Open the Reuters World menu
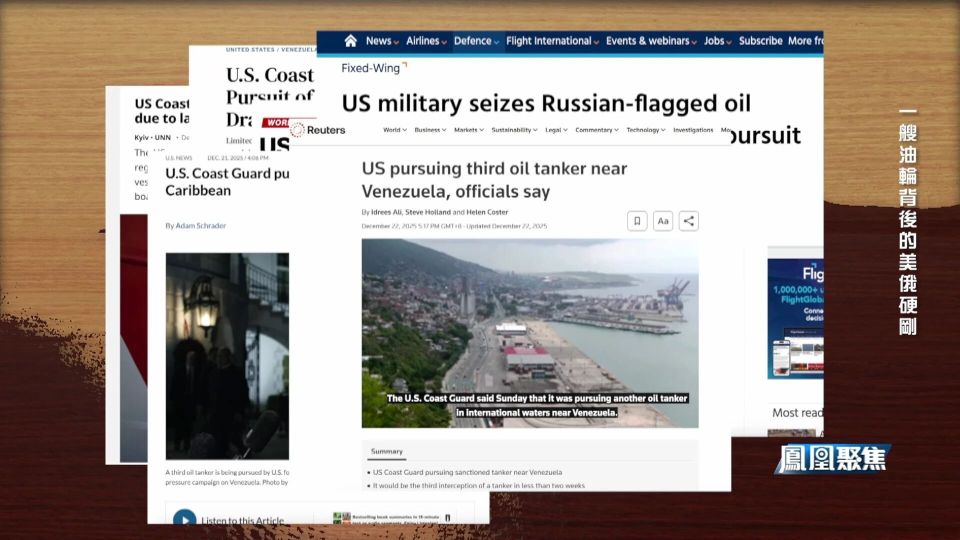960x540 pixels. click(395, 130)
